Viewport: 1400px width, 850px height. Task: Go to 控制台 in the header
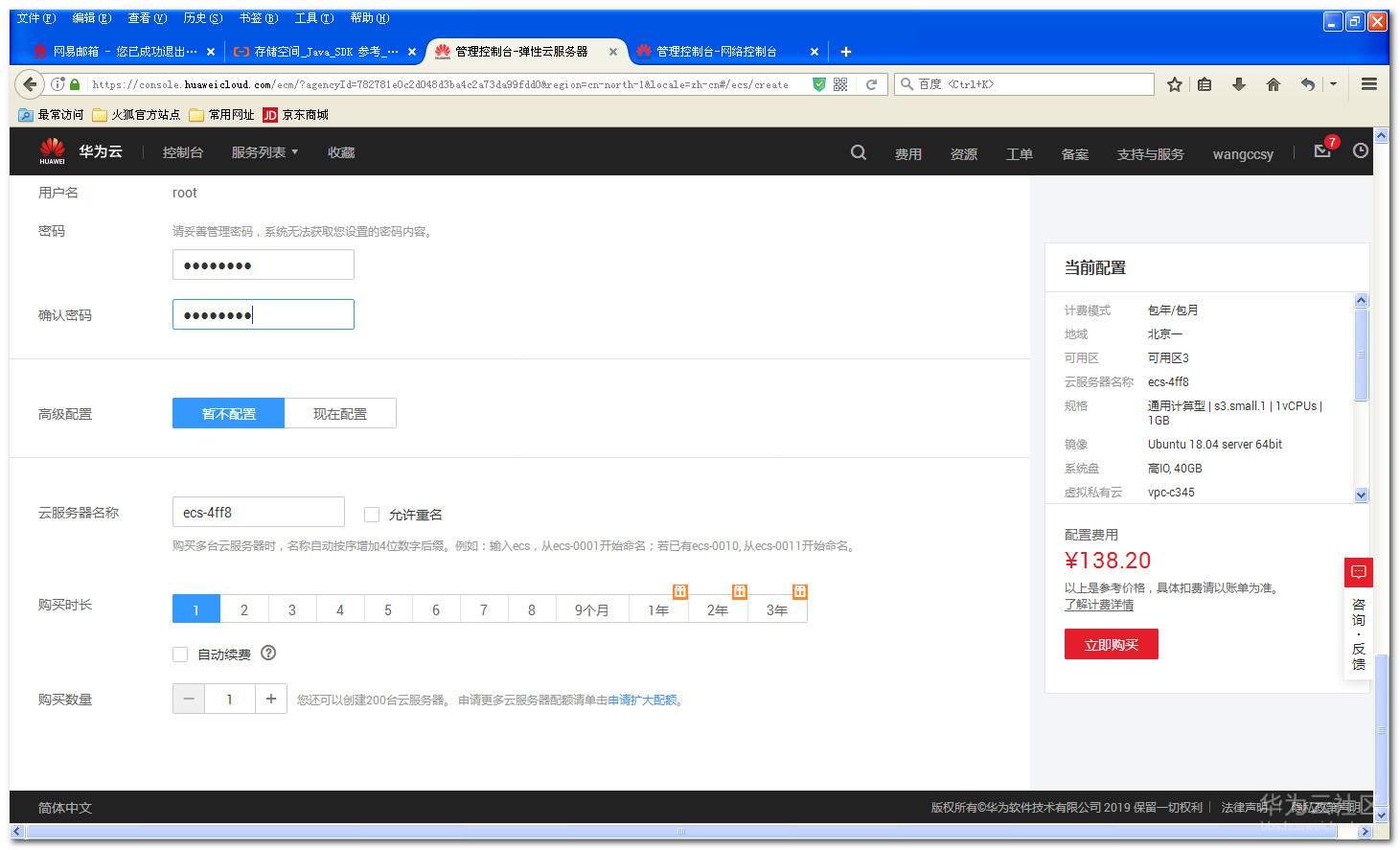[182, 152]
